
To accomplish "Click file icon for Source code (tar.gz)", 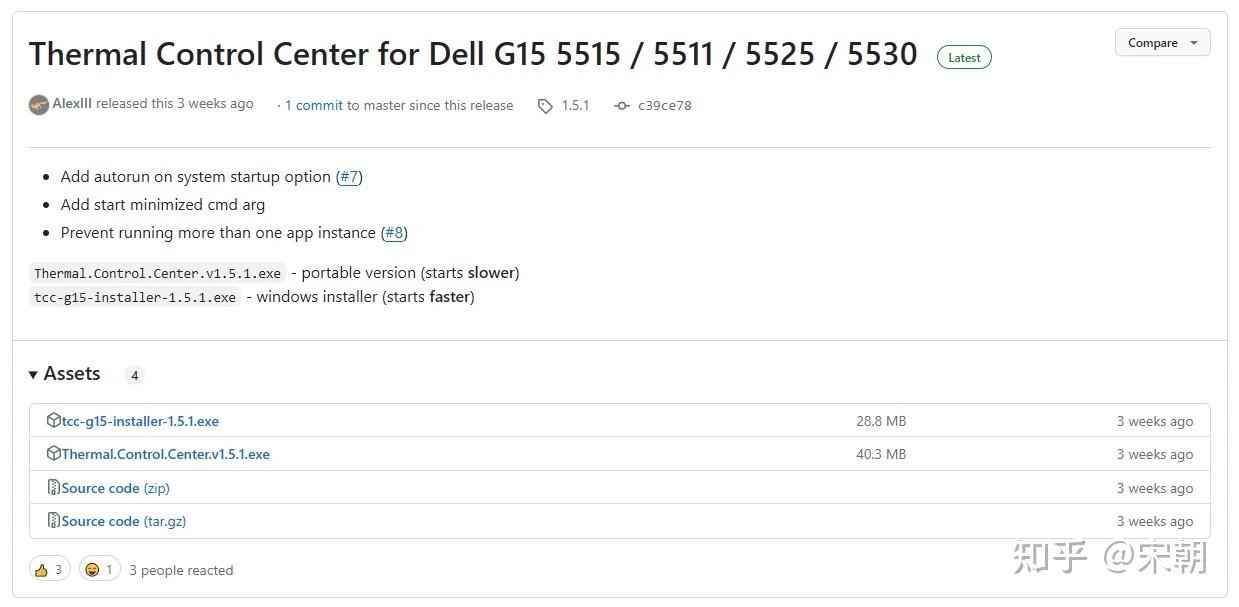I will click(x=54, y=521).
